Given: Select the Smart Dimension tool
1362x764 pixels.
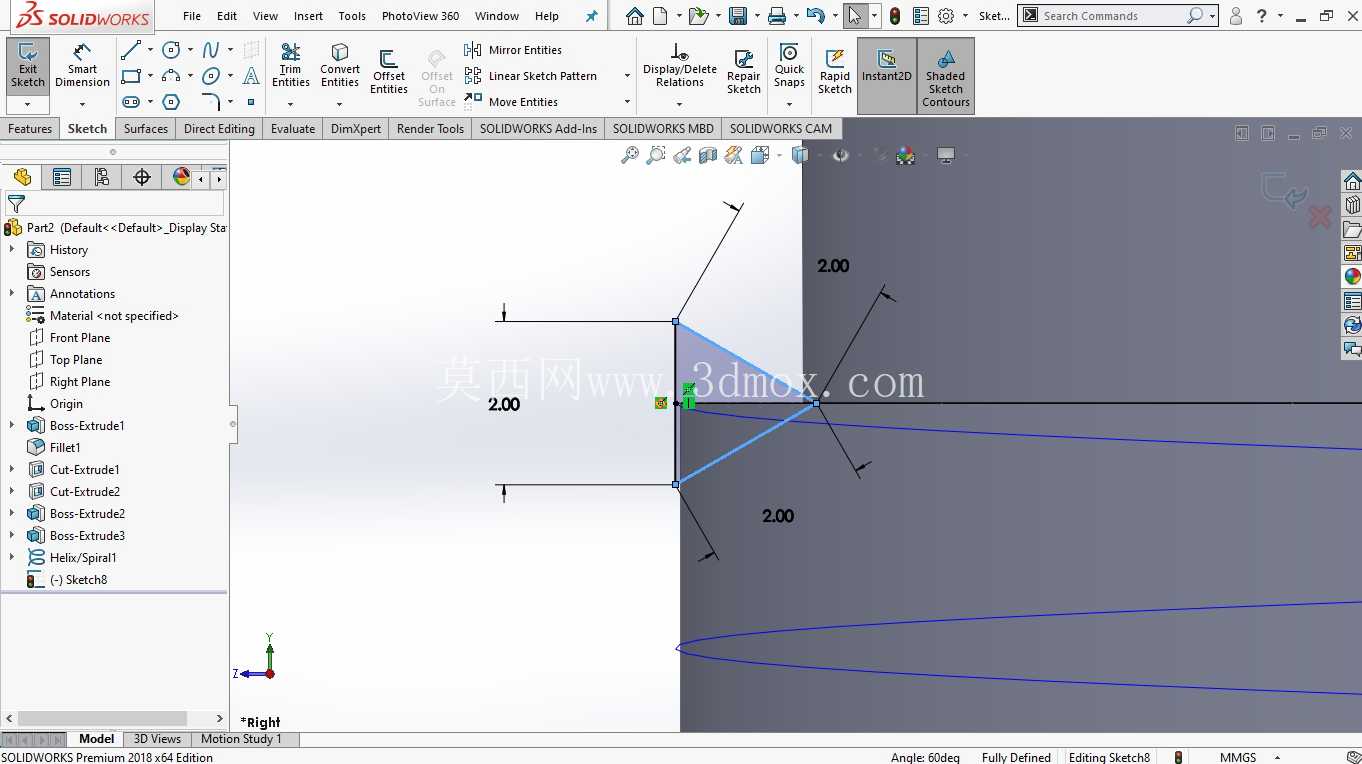Looking at the screenshot, I should [82, 66].
